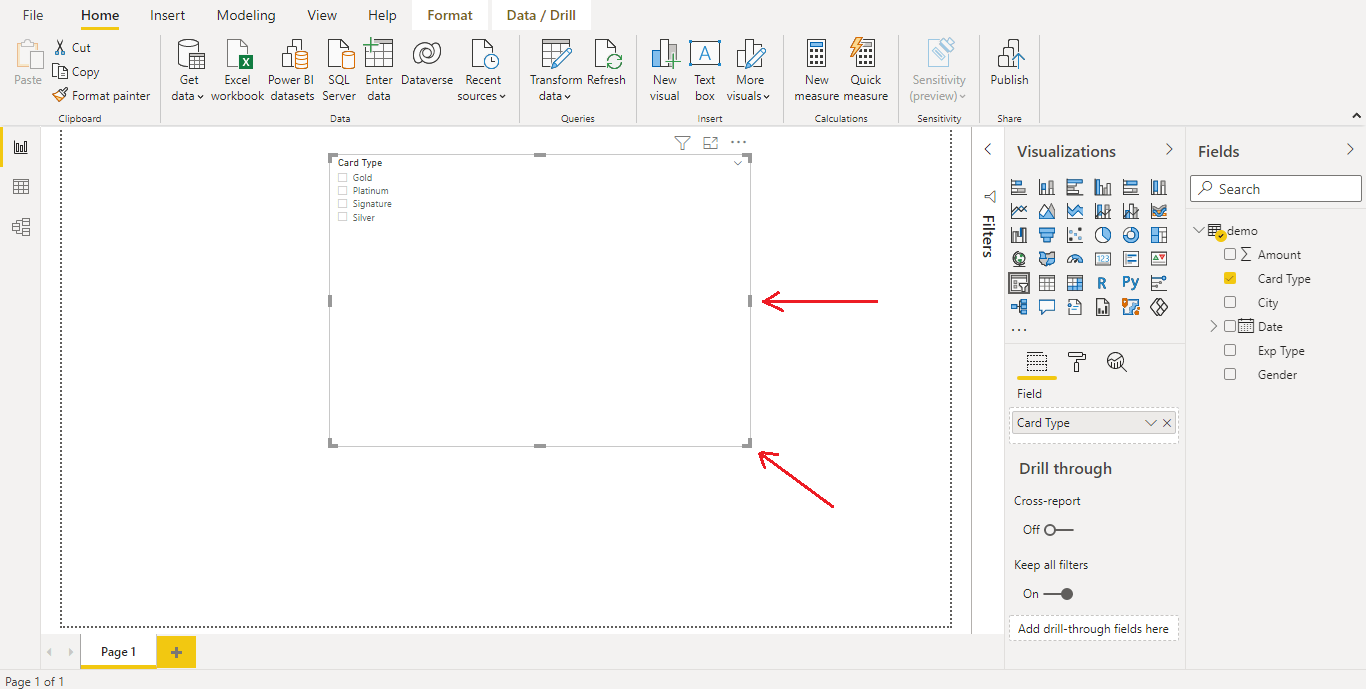Open the Modeling ribbon tab
The width and height of the screenshot is (1366, 689).
(x=246, y=15)
